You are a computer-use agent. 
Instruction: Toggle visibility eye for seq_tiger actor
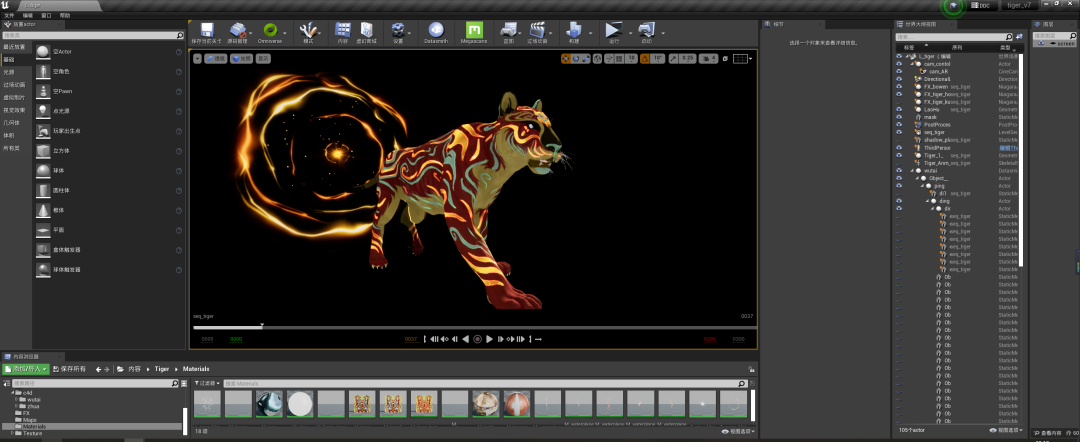coord(899,132)
